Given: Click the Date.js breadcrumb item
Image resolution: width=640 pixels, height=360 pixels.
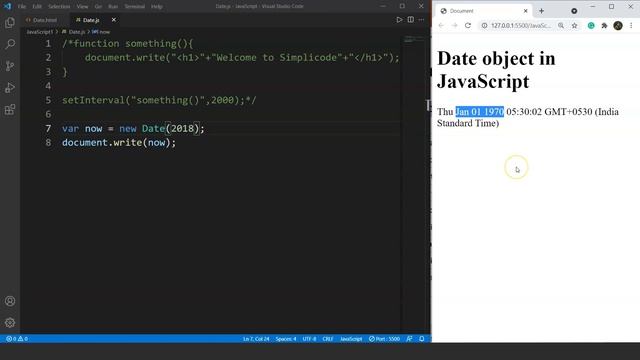Looking at the screenshot, I should (x=74, y=32).
